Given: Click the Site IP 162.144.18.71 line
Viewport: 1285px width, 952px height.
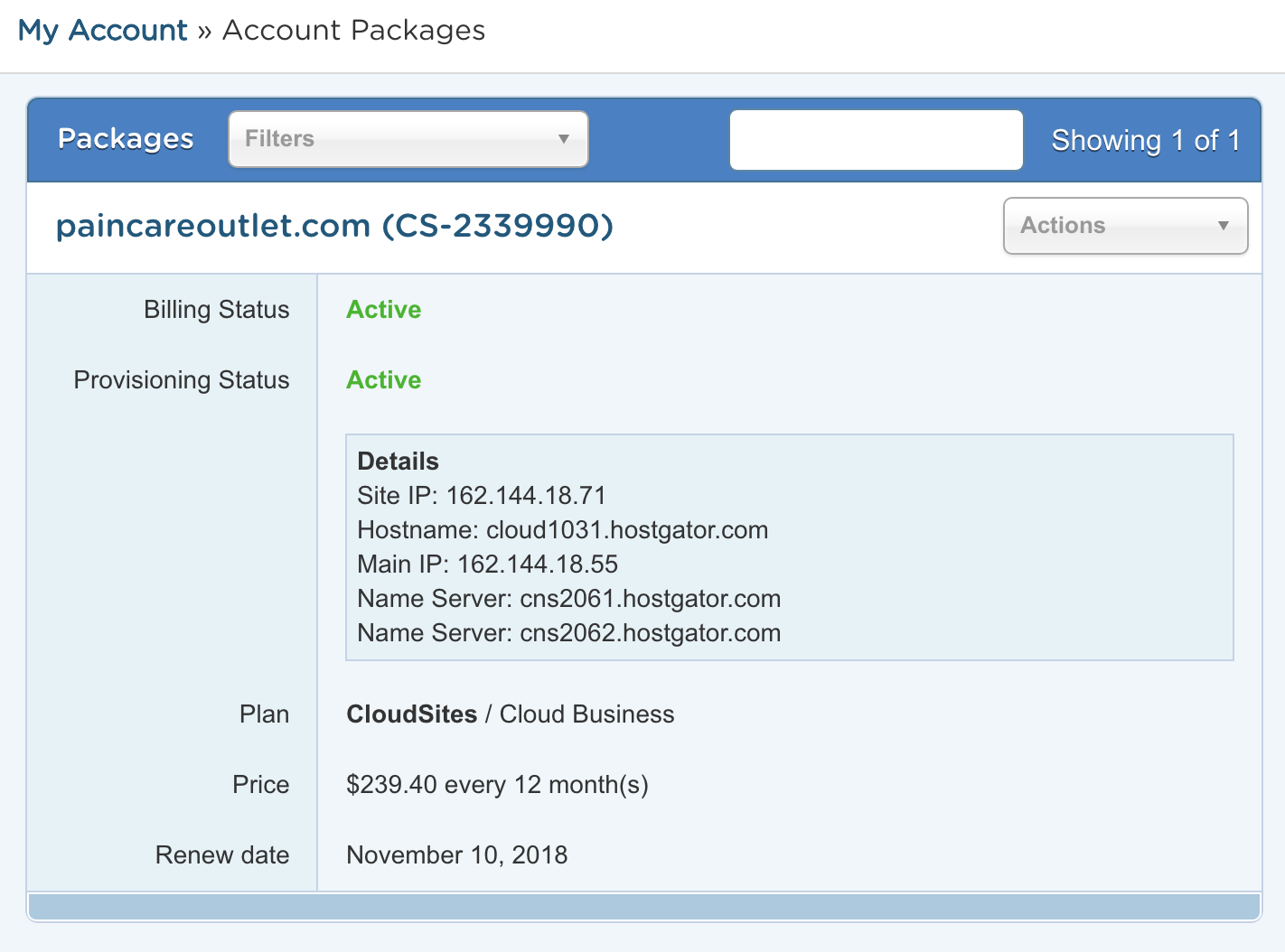Looking at the screenshot, I should [x=481, y=496].
